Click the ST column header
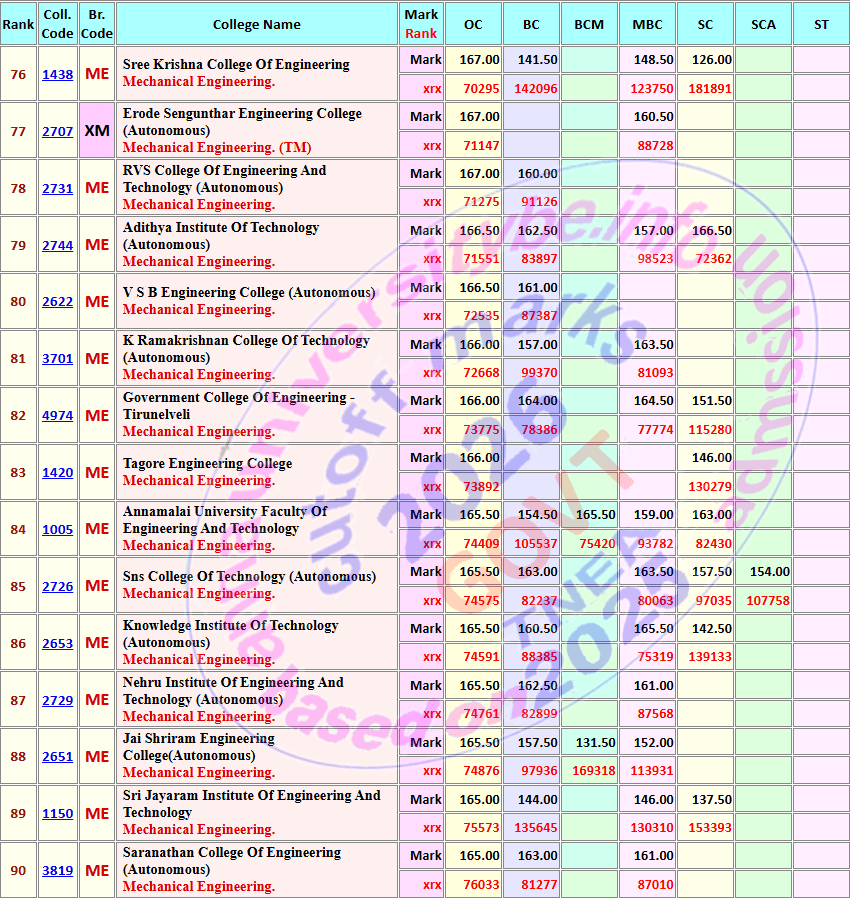851x899 pixels. tap(821, 24)
